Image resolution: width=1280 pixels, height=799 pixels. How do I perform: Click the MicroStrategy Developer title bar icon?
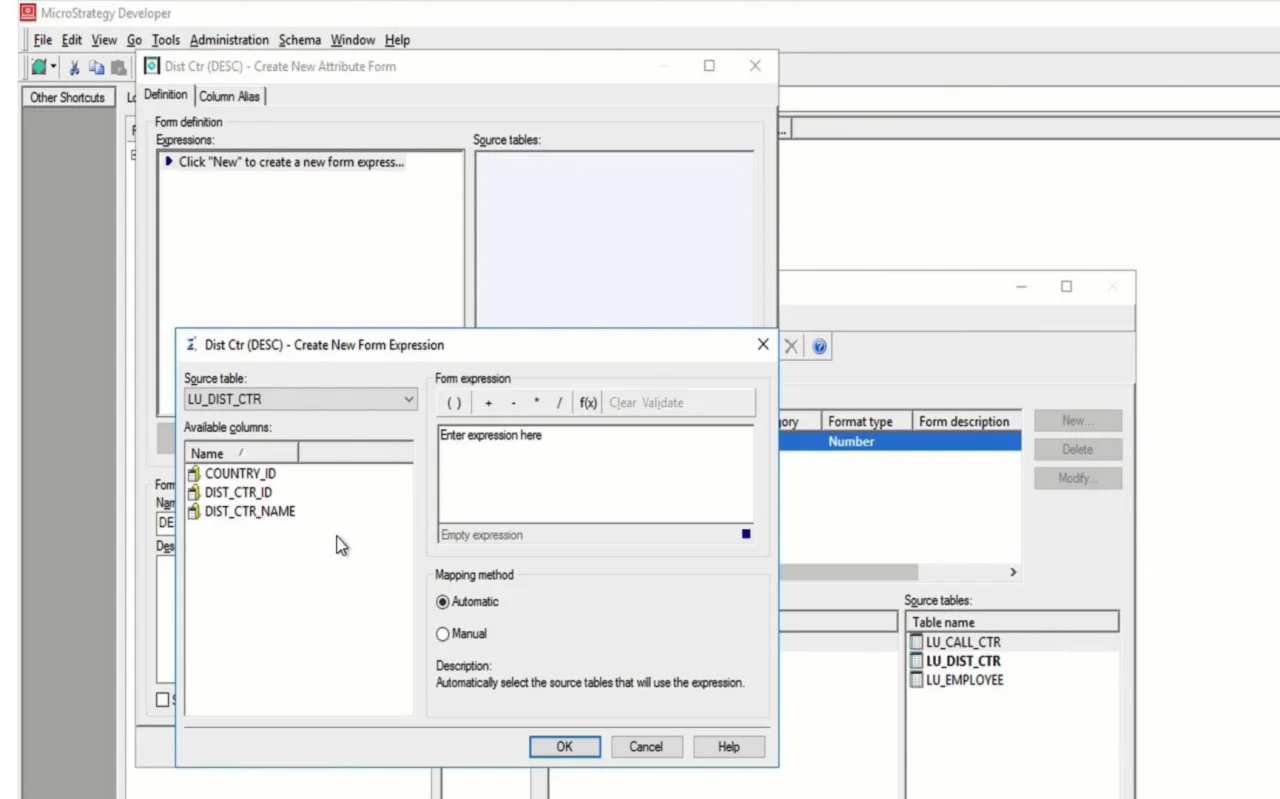click(28, 13)
